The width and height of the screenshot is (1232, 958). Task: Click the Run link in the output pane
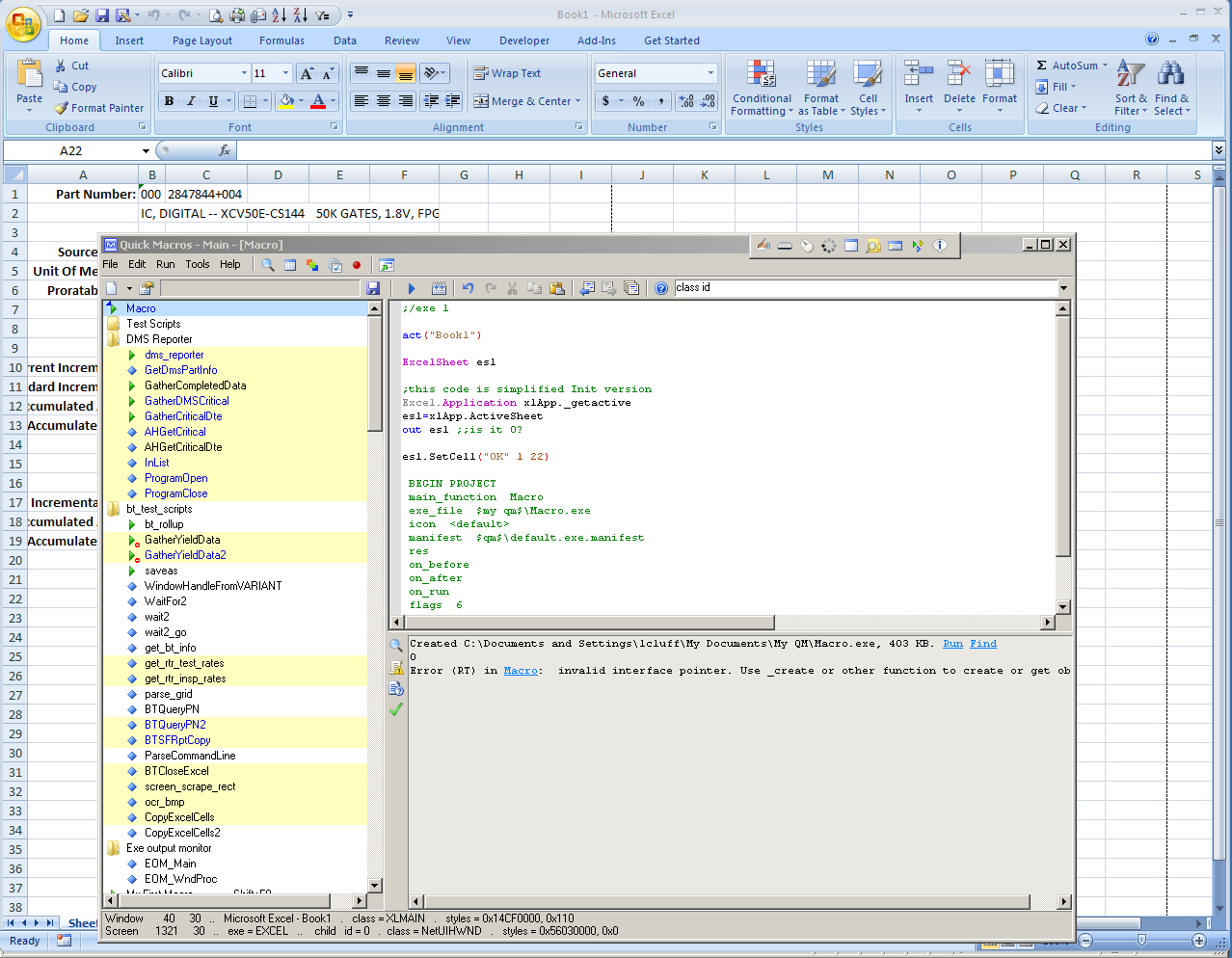coord(952,644)
